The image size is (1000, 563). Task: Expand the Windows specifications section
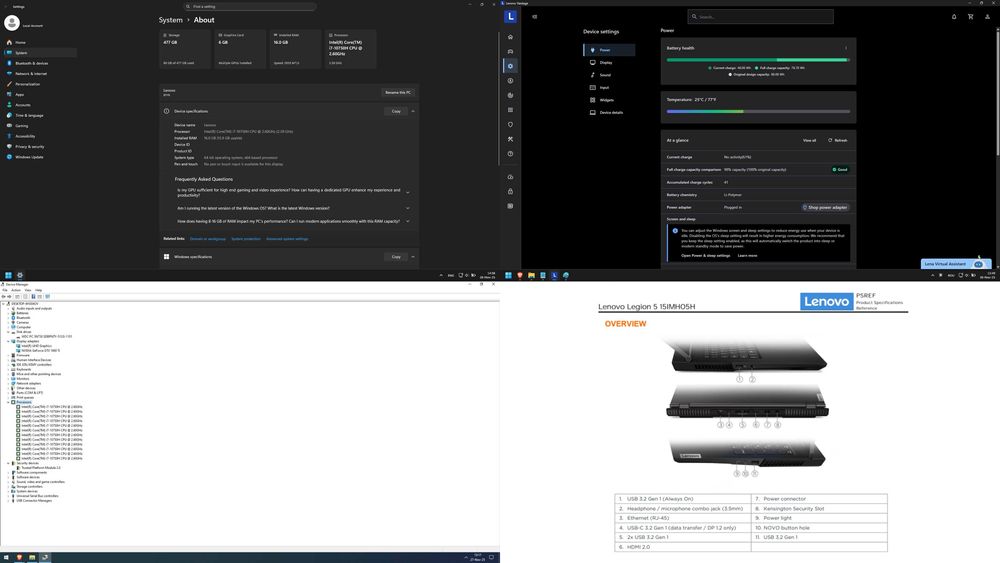pos(413,257)
